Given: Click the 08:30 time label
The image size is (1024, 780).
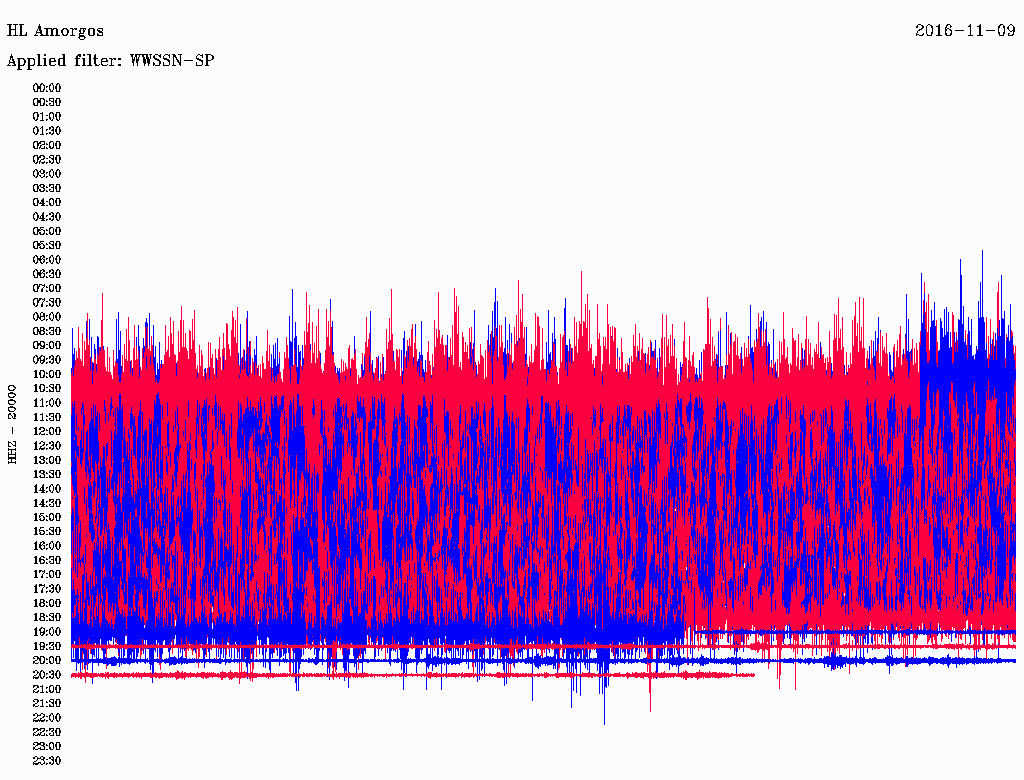Looking at the screenshot, I should point(47,331).
